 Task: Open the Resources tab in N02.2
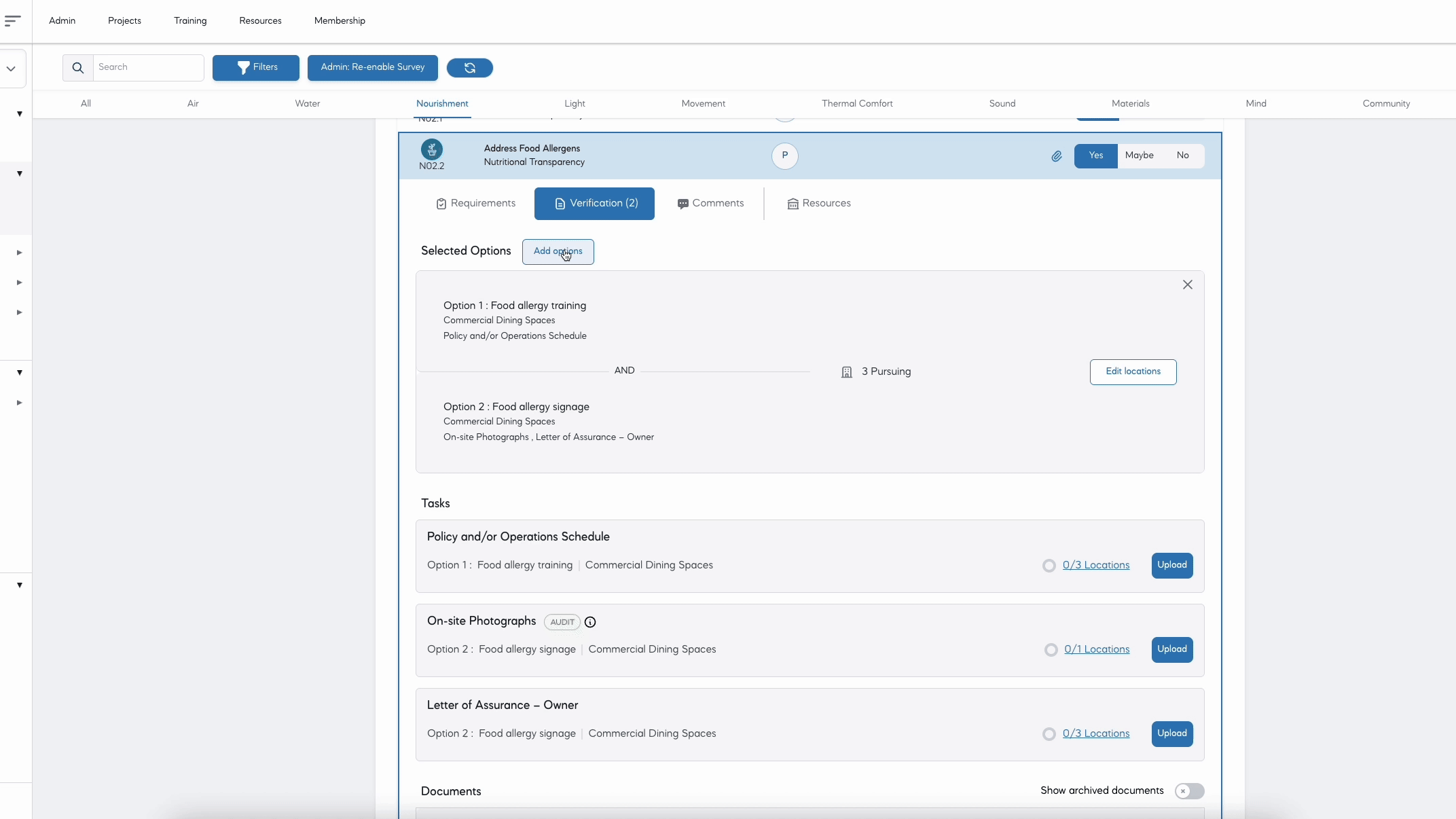pos(819,204)
